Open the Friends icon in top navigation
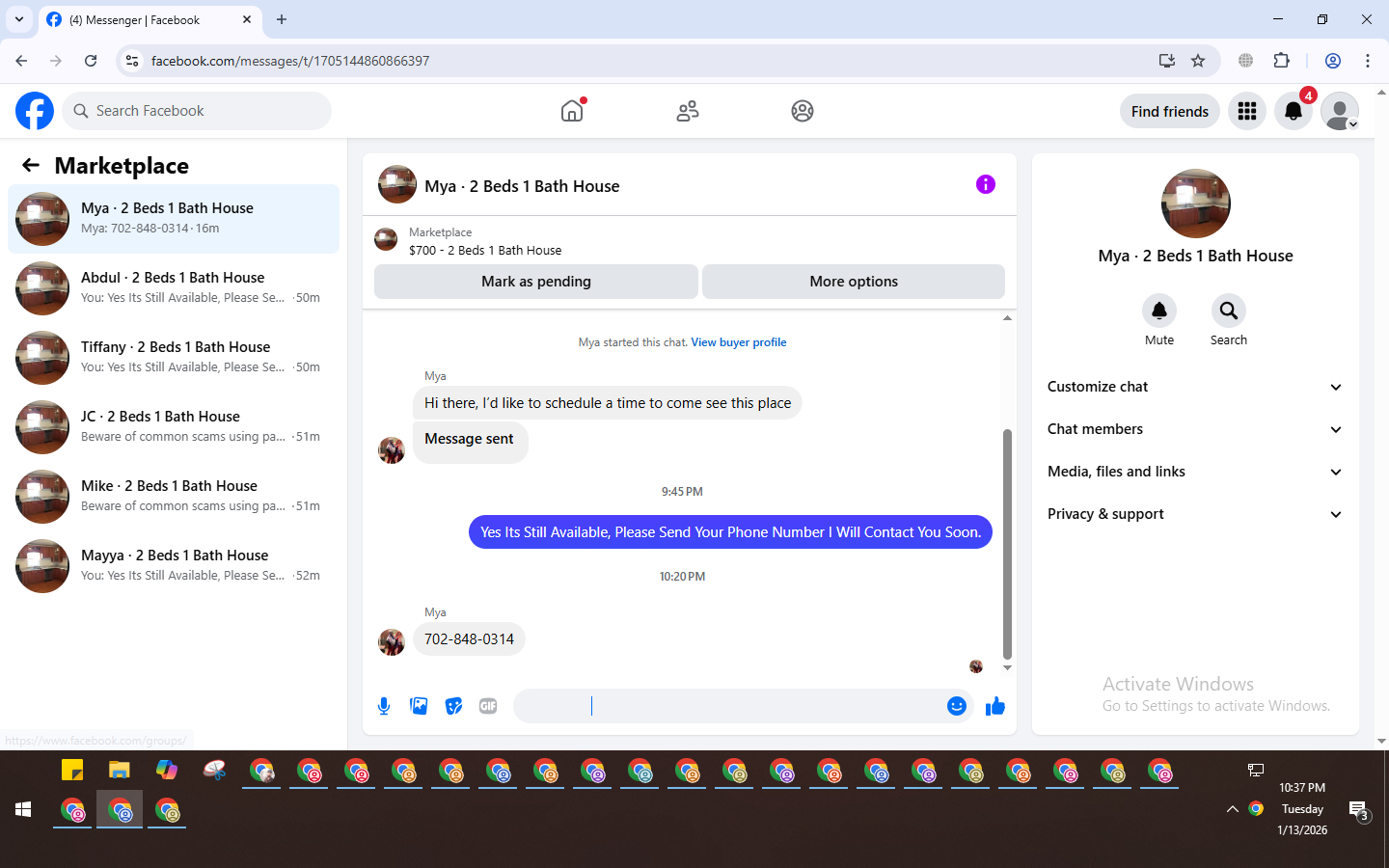 (x=688, y=111)
